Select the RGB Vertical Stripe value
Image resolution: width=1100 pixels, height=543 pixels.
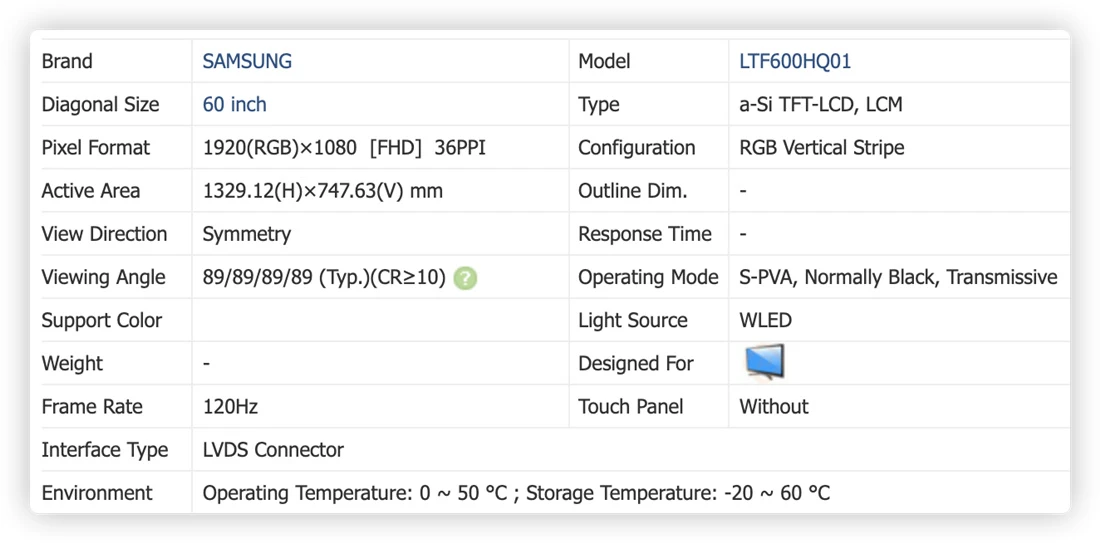[x=821, y=148]
